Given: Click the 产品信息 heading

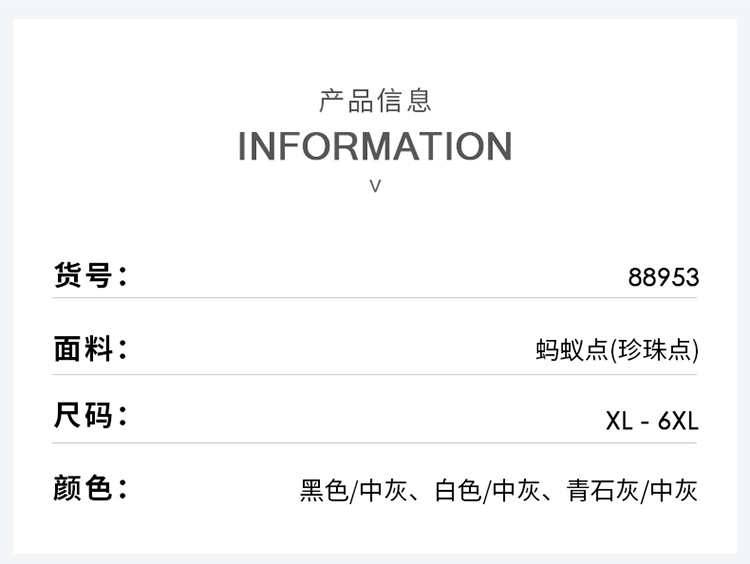Looking at the screenshot, I should point(375,100).
